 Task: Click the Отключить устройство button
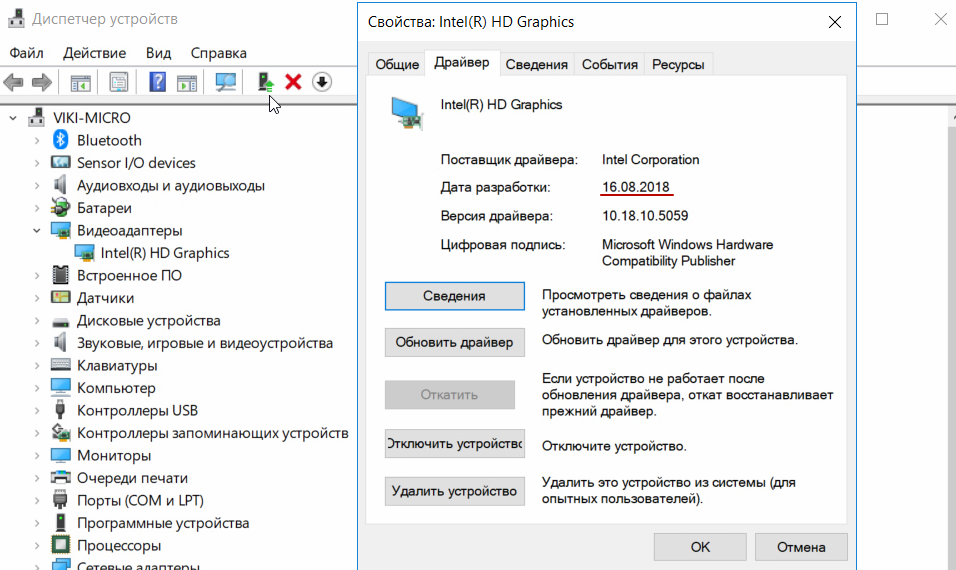tap(454, 443)
